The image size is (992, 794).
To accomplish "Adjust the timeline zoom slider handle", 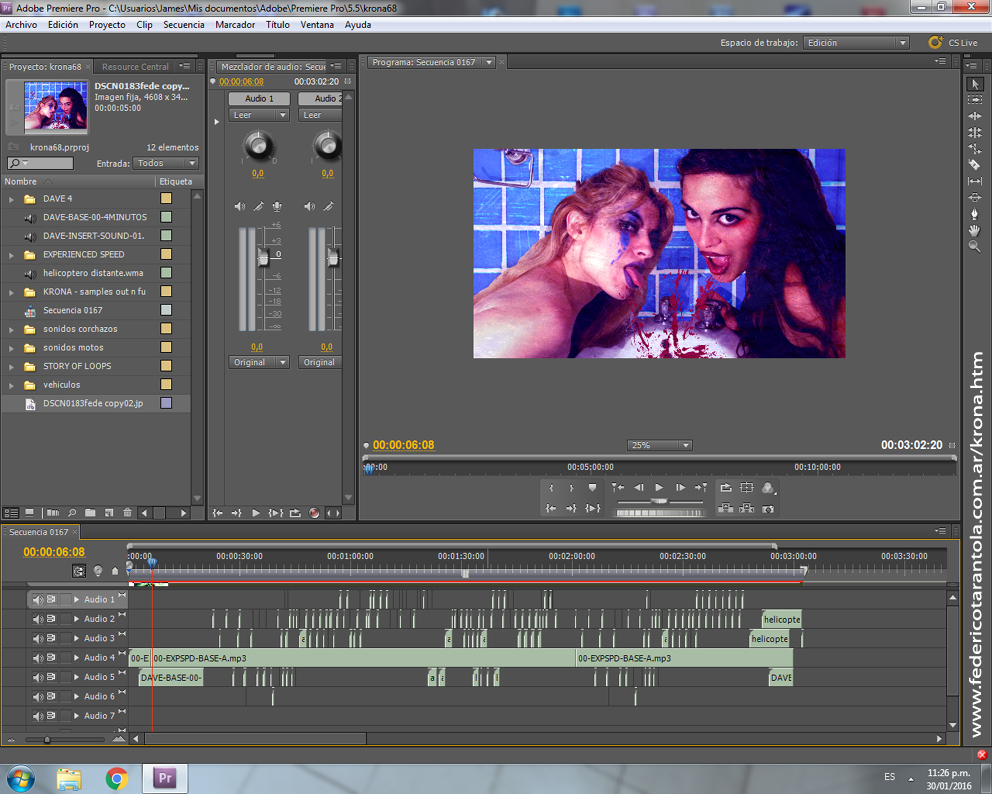I will click(47, 740).
